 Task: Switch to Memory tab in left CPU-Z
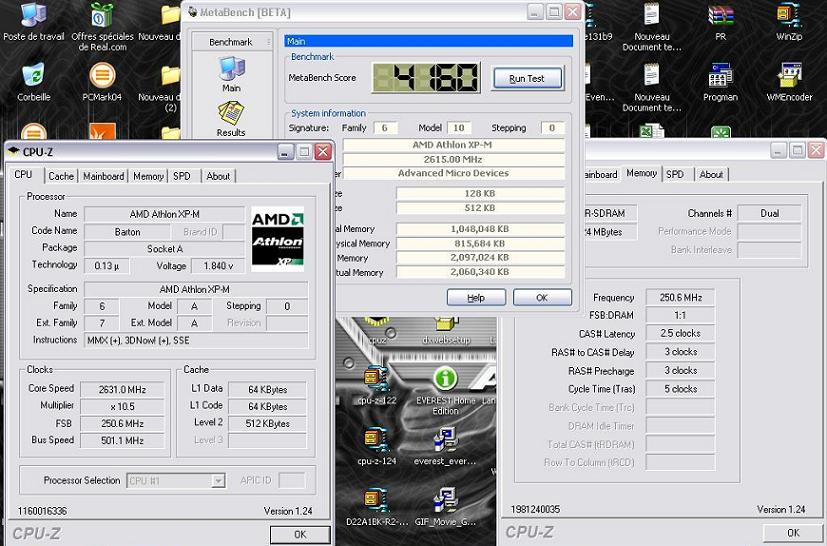[148, 176]
